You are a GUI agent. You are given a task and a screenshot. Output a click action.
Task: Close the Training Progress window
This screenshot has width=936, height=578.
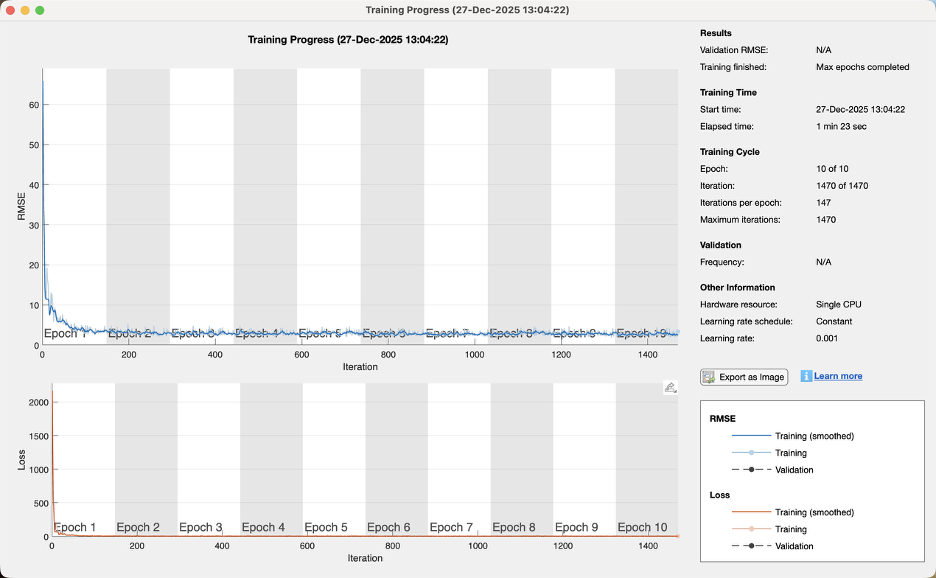tap(11, 10)
